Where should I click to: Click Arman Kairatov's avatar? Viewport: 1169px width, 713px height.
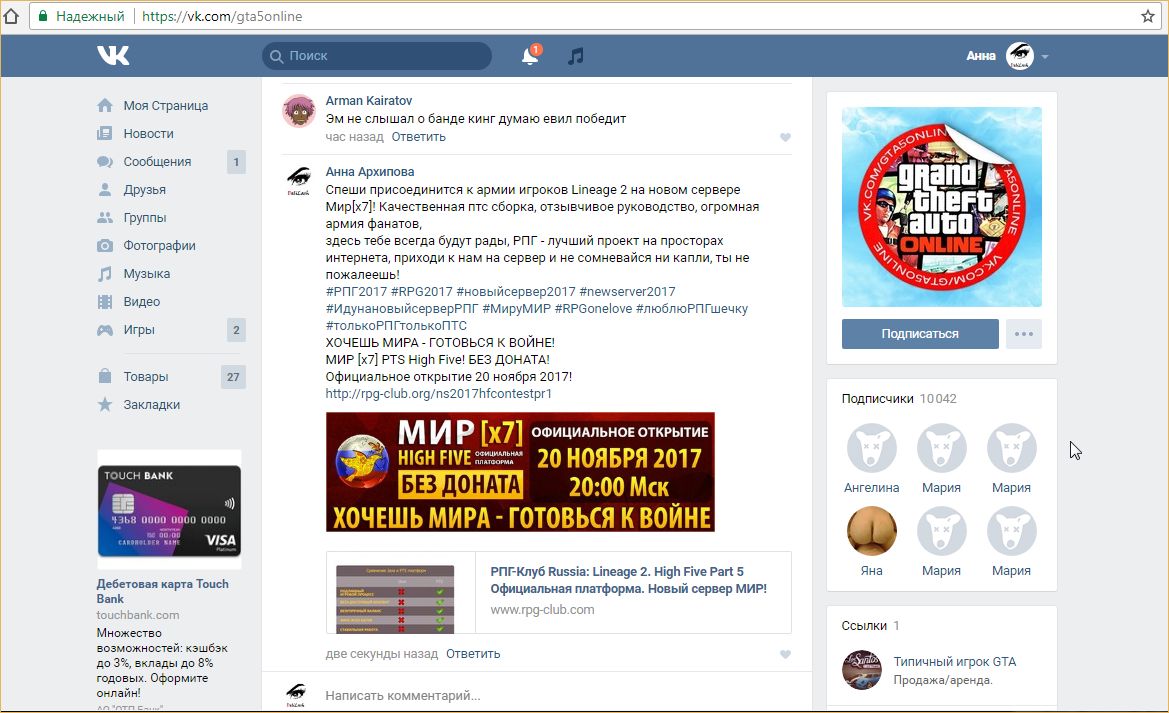point(299,111)
